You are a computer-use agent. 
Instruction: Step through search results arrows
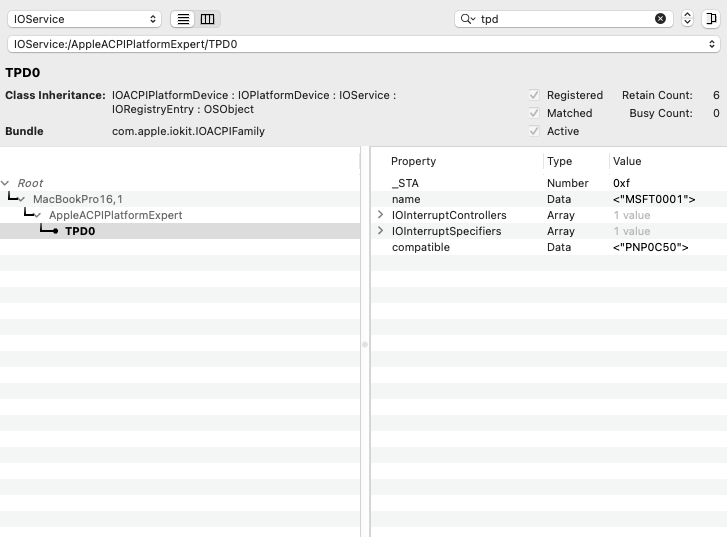point(687,19)
